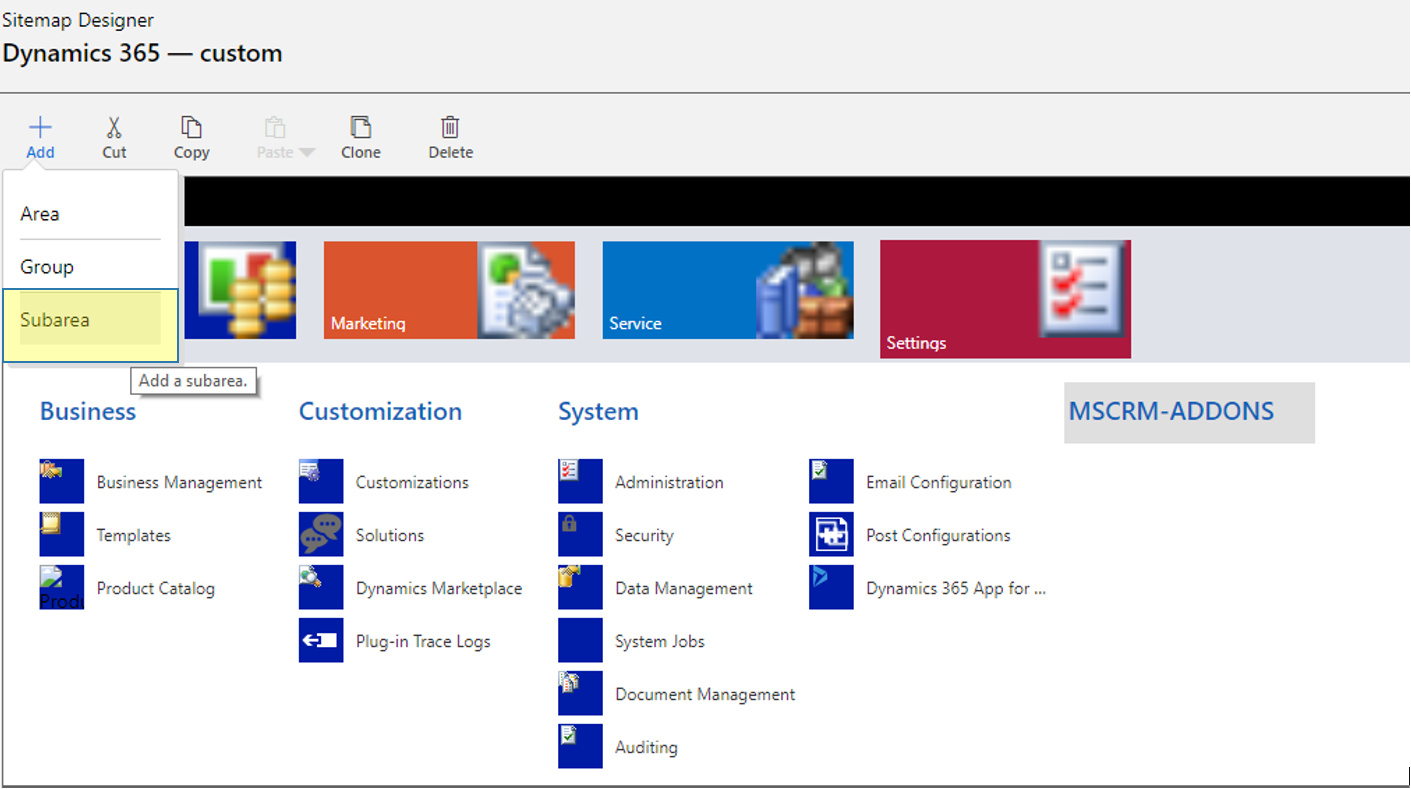Viewport: 1411px width, 789px height.
Task: Click the Email Configuration icon
Action: (x=831, y=481)
